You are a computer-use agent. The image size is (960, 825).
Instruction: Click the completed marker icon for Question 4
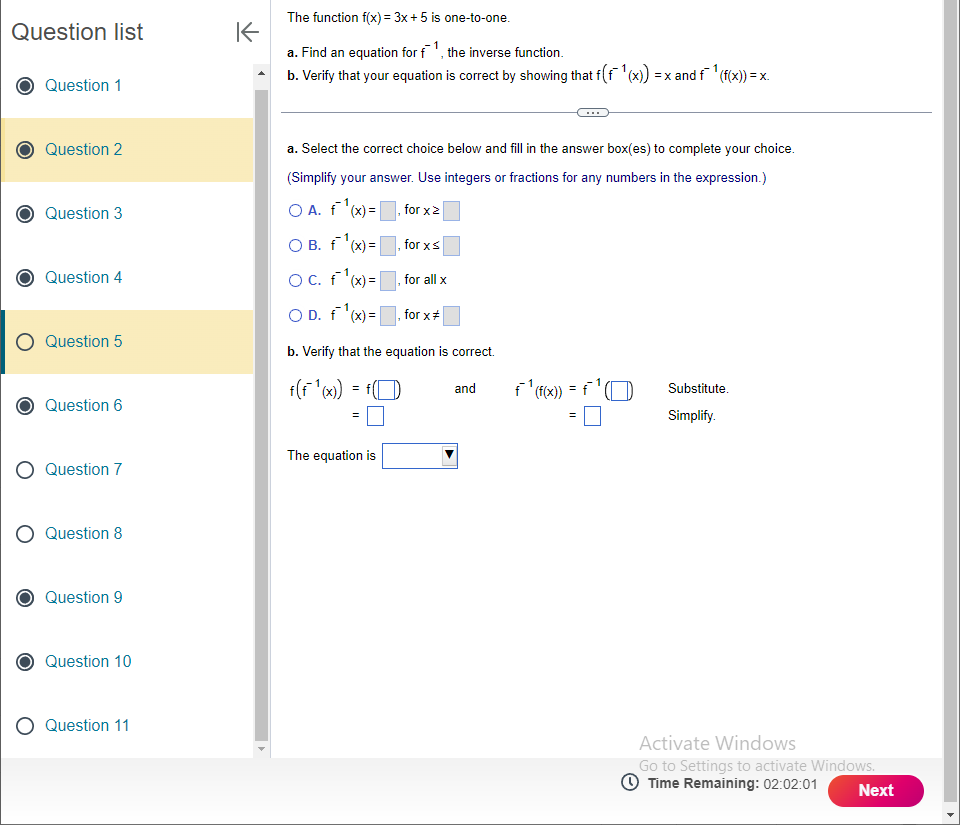(x=24, y=277)
